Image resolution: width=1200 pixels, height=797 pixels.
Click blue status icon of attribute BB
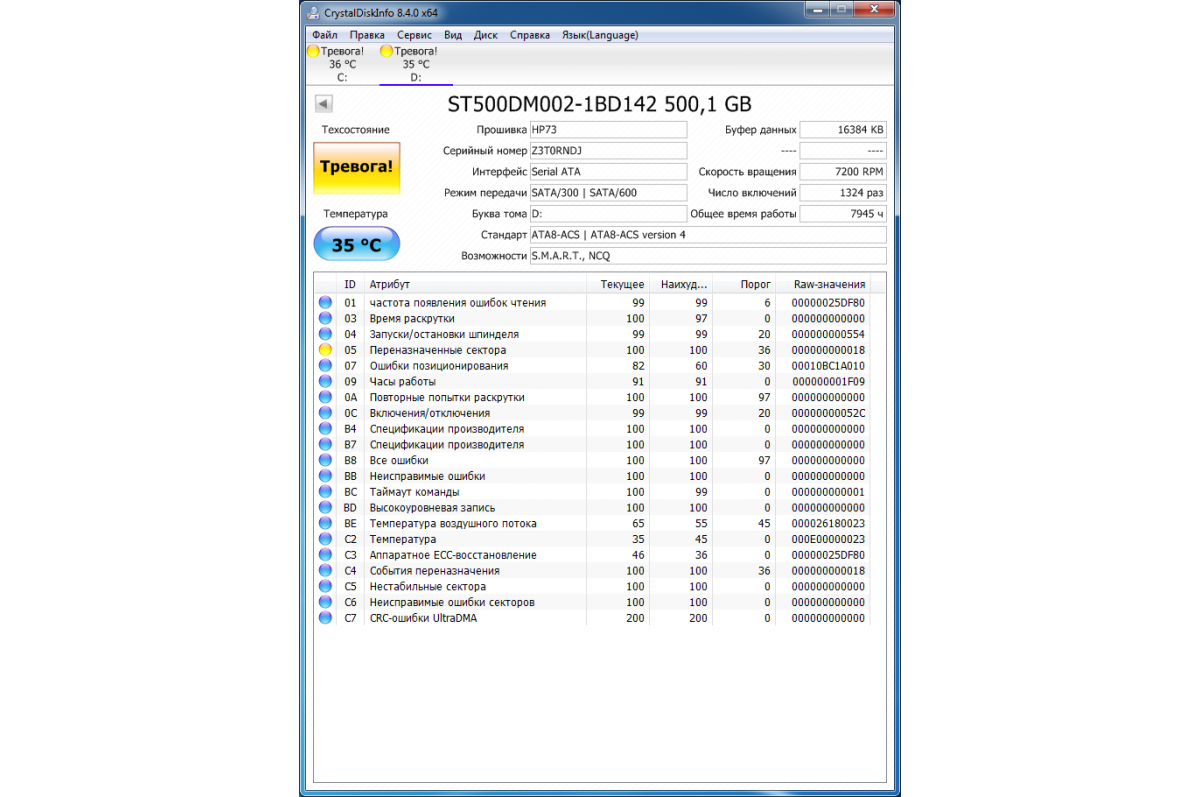pos(325,476)
